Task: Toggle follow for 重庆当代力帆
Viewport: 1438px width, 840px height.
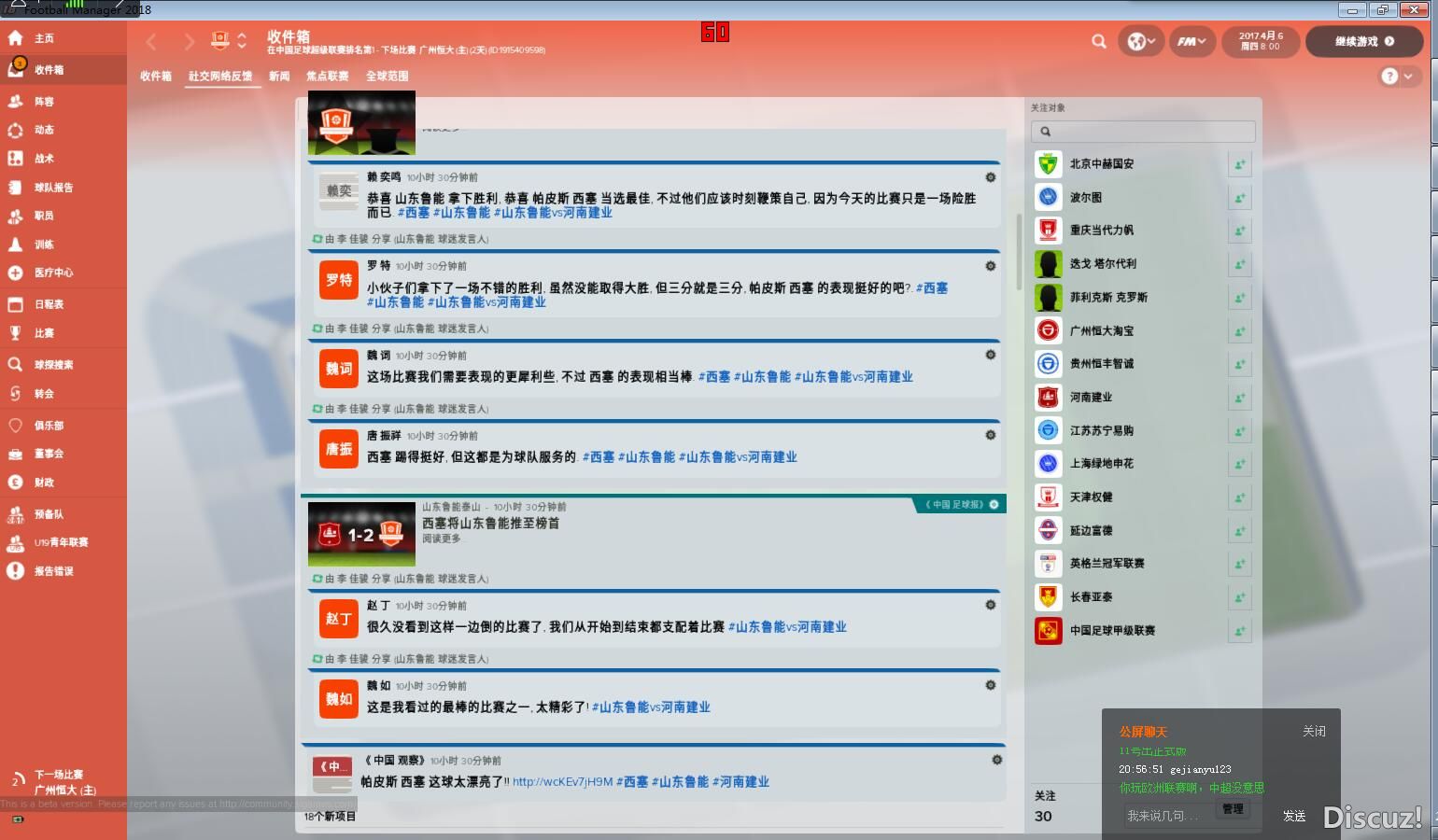Action: pyautogui.click(x=1239, y=231)
